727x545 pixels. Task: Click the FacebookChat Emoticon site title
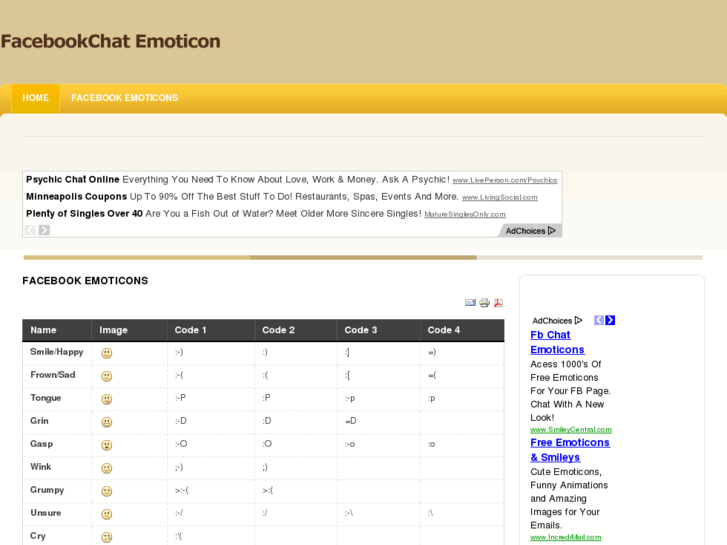[x=110, y=41]
